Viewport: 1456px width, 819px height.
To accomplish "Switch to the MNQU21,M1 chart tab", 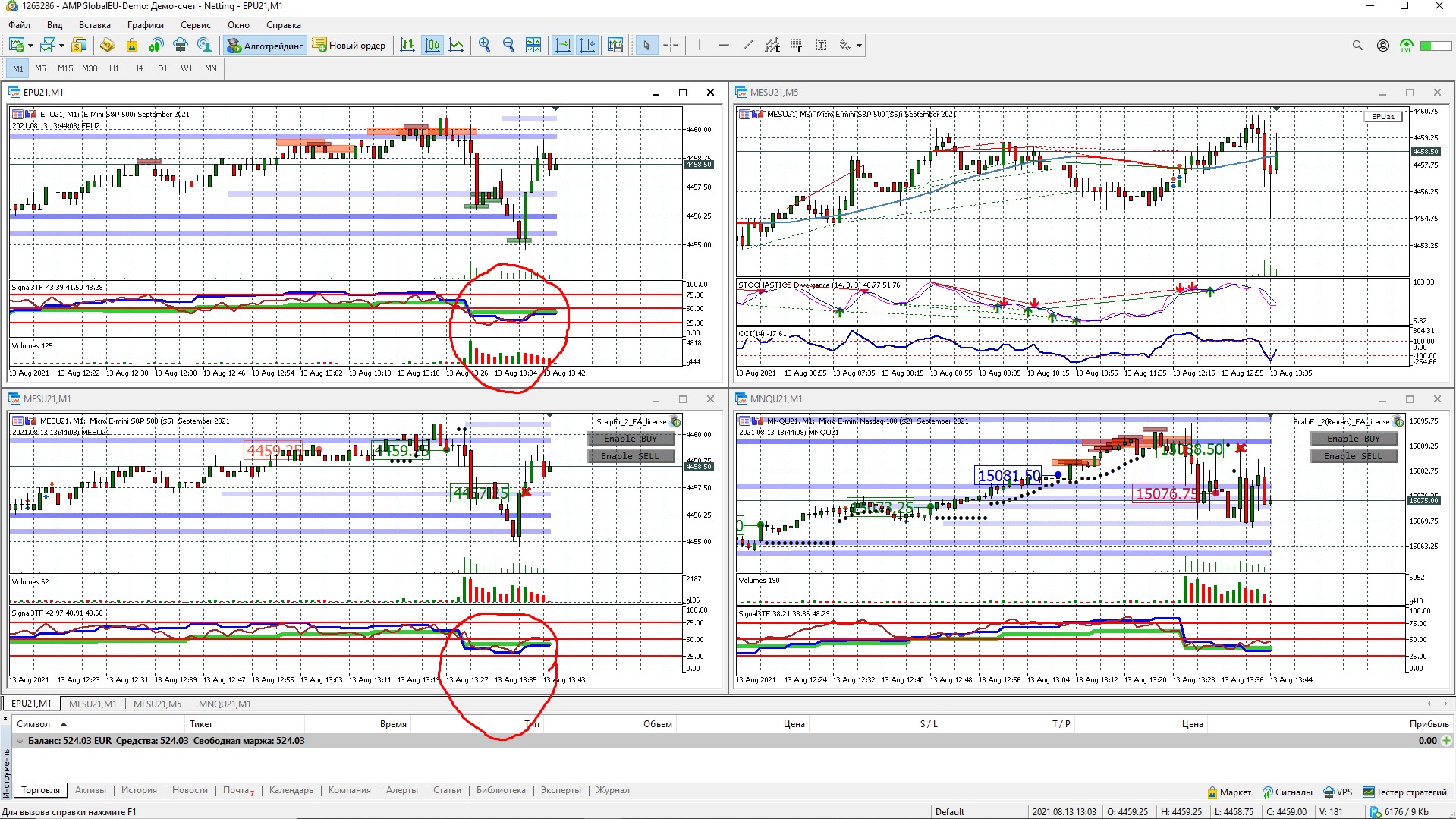I will pos(224,704).
